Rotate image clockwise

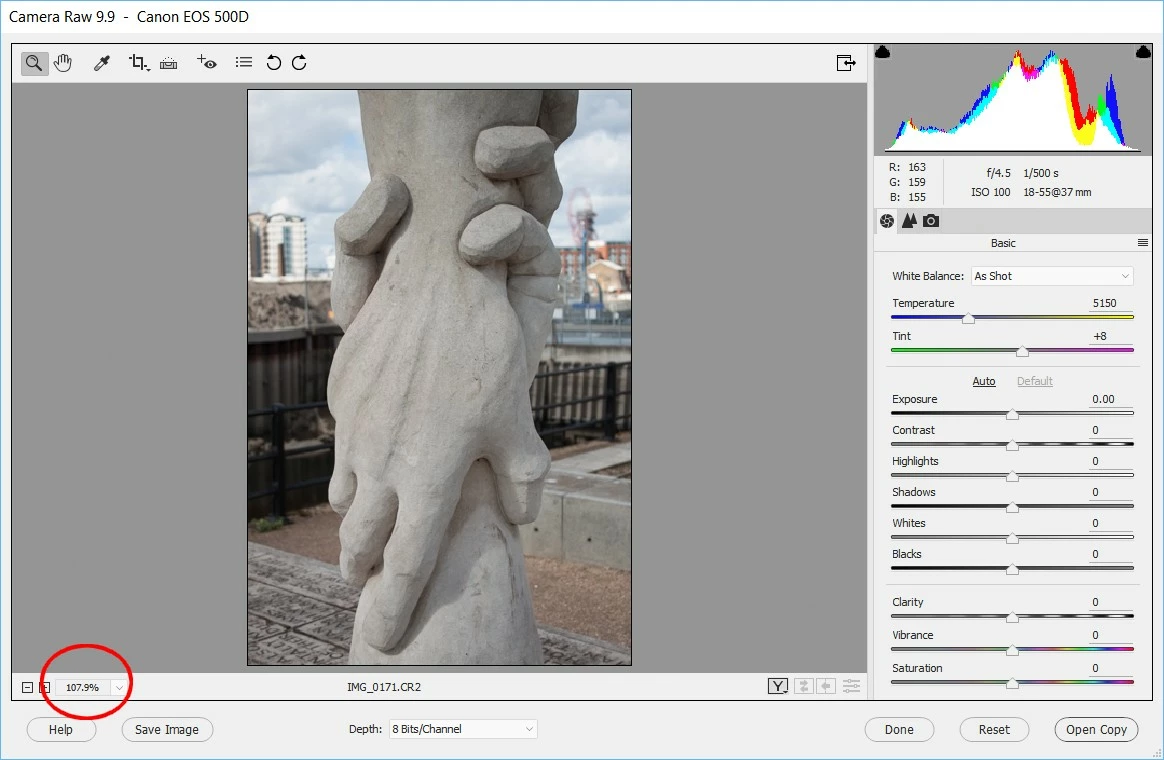point(299,62)
